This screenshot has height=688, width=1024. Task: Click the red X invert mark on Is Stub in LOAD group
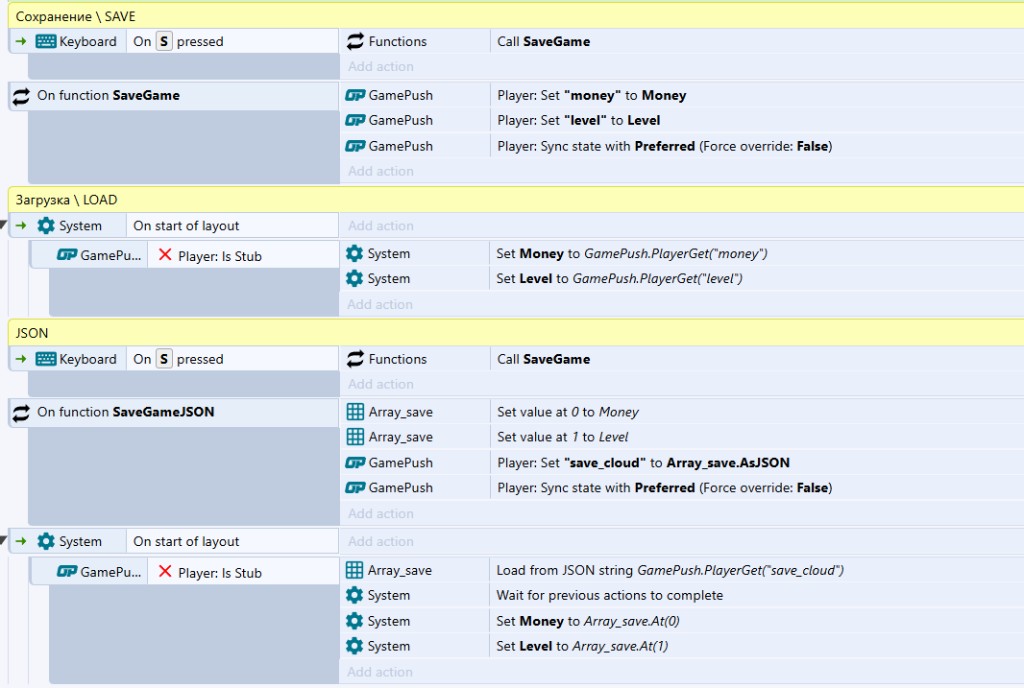coord(165,255)
